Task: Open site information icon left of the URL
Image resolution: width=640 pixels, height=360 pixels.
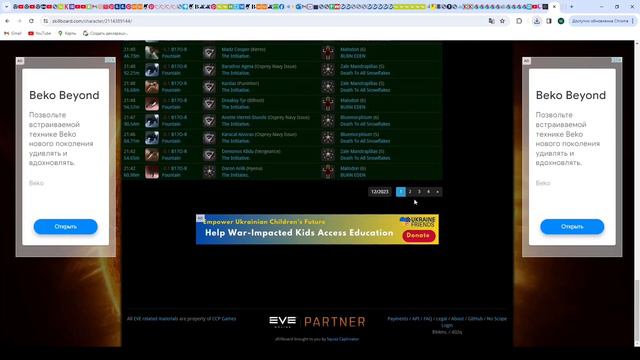Action: pyautogui.click(x=45, y=21)
